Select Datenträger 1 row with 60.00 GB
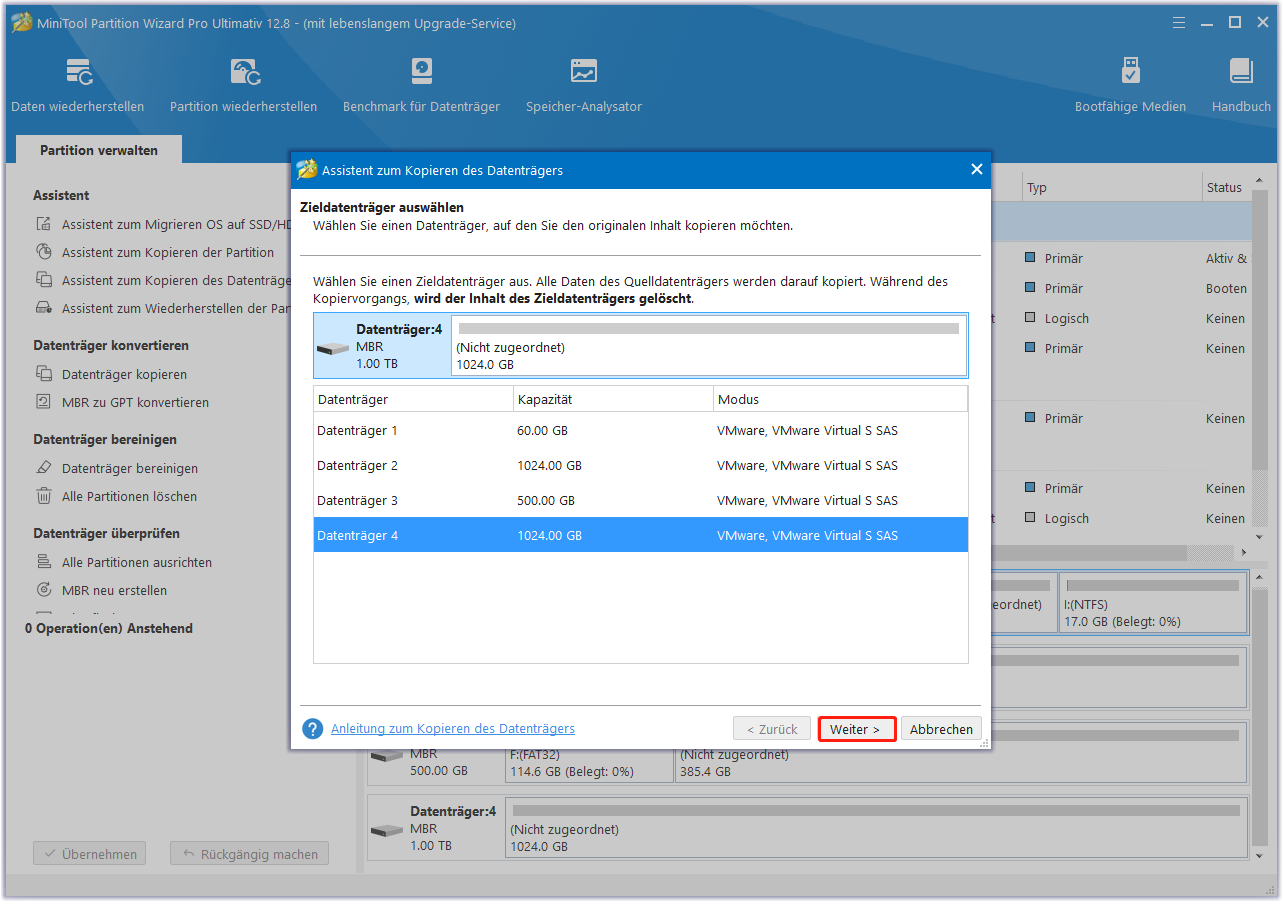This screenshot has height=904, width=1283. (641, 430)
